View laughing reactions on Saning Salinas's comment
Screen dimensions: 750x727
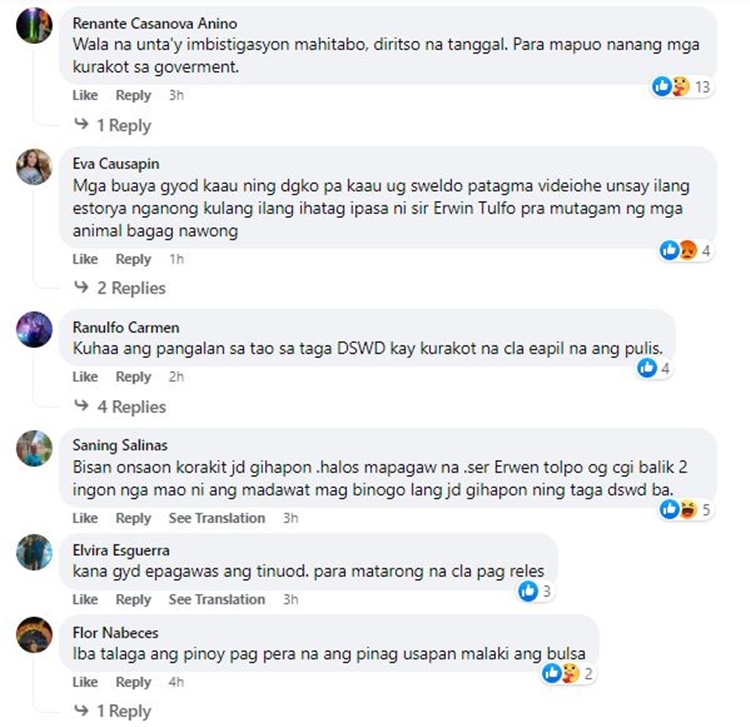688,509
